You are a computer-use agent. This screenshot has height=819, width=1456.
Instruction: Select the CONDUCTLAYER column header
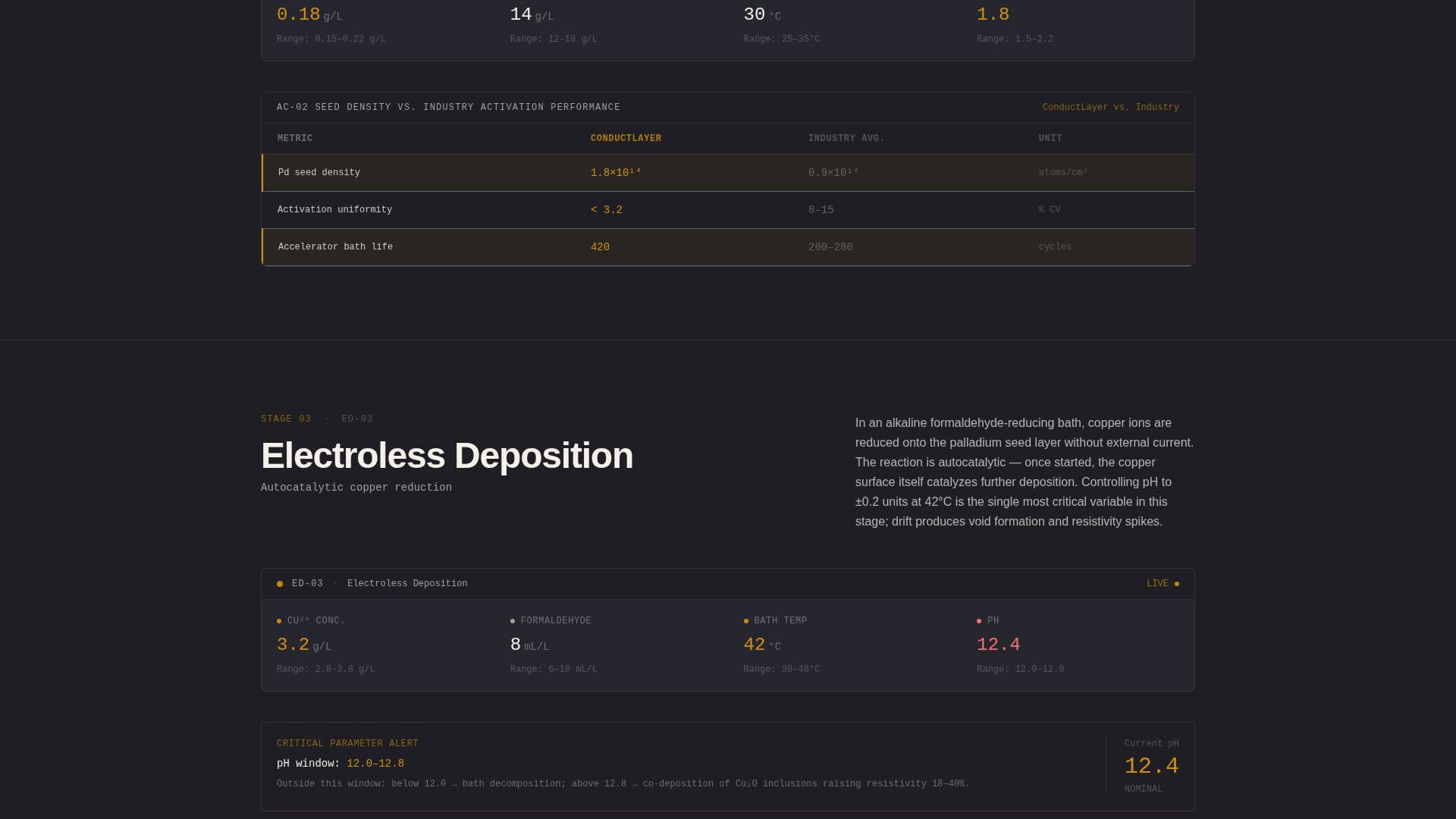[x=626, y=138]
